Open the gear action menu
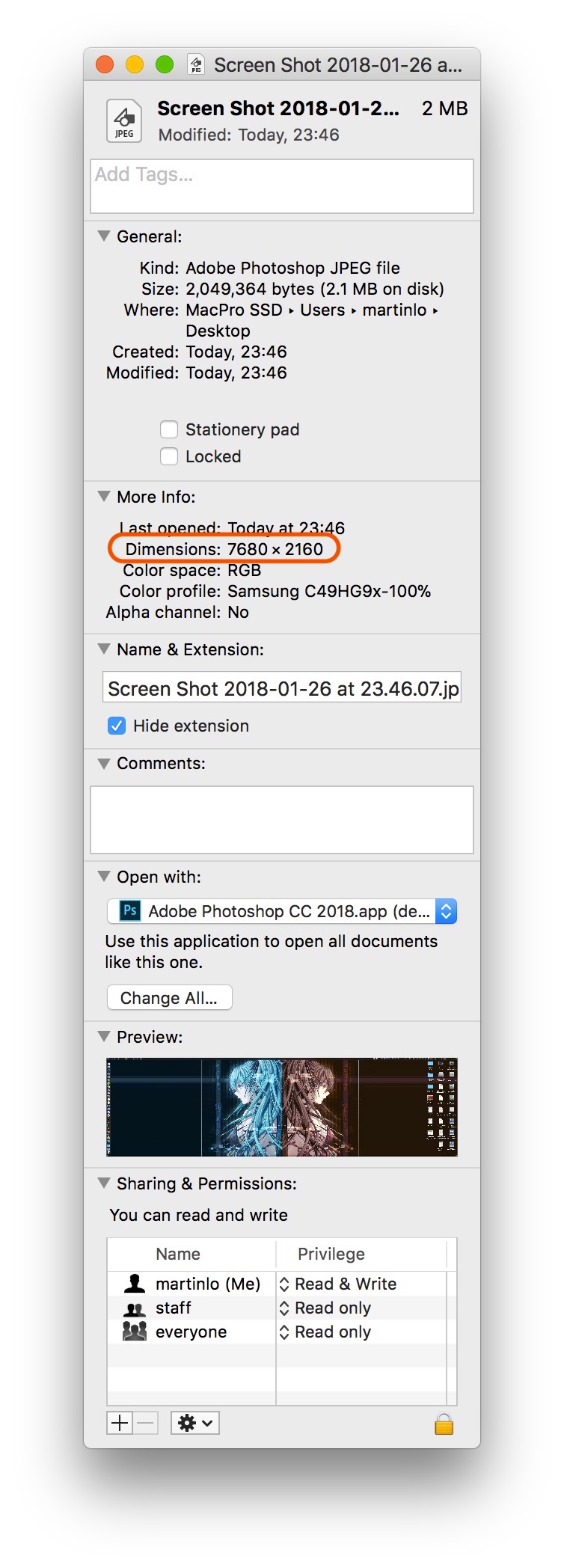The image size is (564, 1568). click(x=195, y=1423)
